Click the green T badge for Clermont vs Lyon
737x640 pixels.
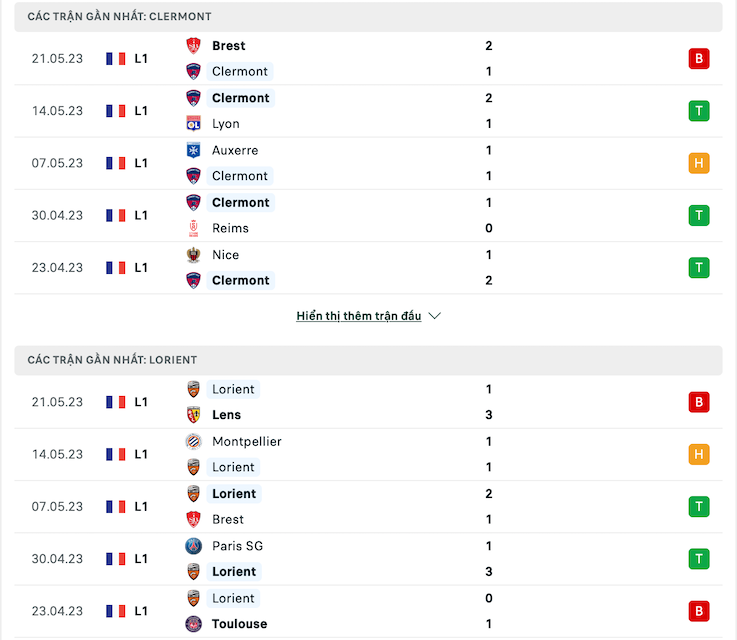coord(699,111)
